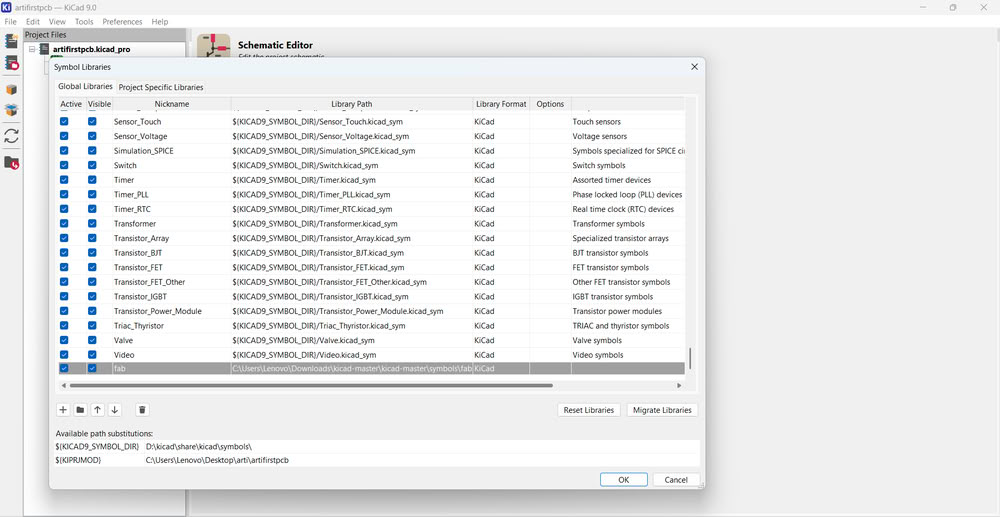The height and width of the screenshot is (517, 1000).
Task: Click the KICAD9_SYMBOL_DIR path substitution row
Action: (377, 447)
